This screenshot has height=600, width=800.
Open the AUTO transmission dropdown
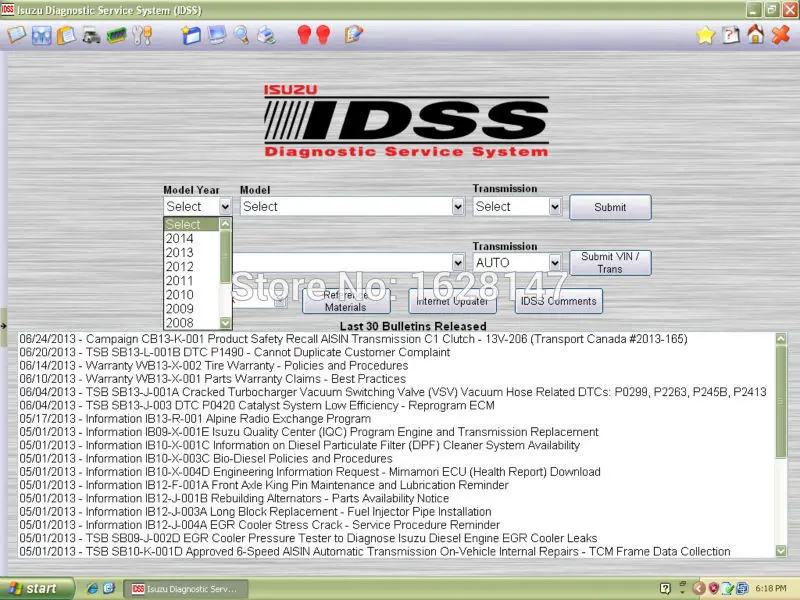pyautogui.click(x=517, y=262)
